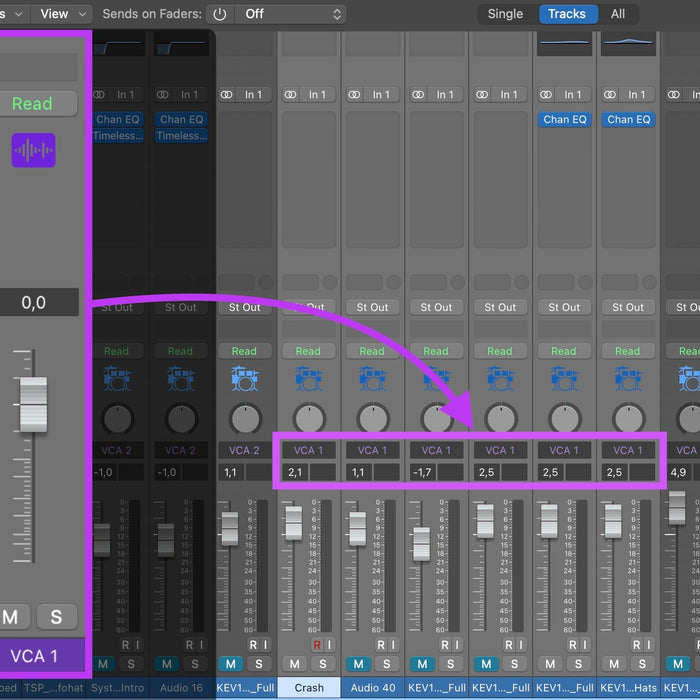This screenshot has height=700, width=700.
Task: Open the VCA 1 slot on Crash strip
Action: pos(308,450)
